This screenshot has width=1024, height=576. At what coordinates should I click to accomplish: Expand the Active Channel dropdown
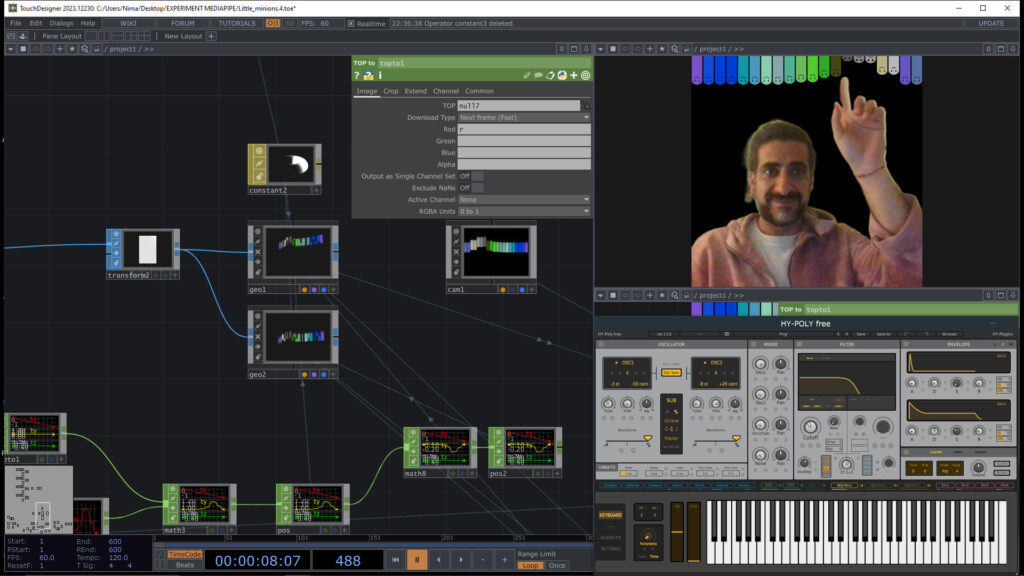click(523, 200)
